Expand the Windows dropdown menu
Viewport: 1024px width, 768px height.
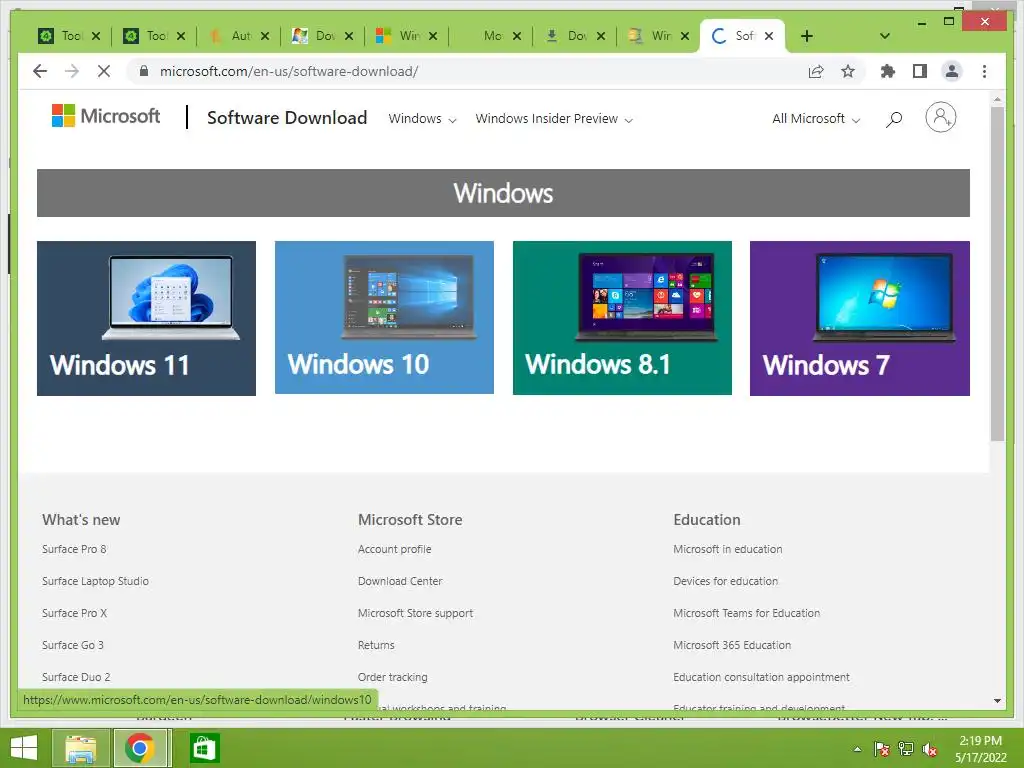pos(422,119)
